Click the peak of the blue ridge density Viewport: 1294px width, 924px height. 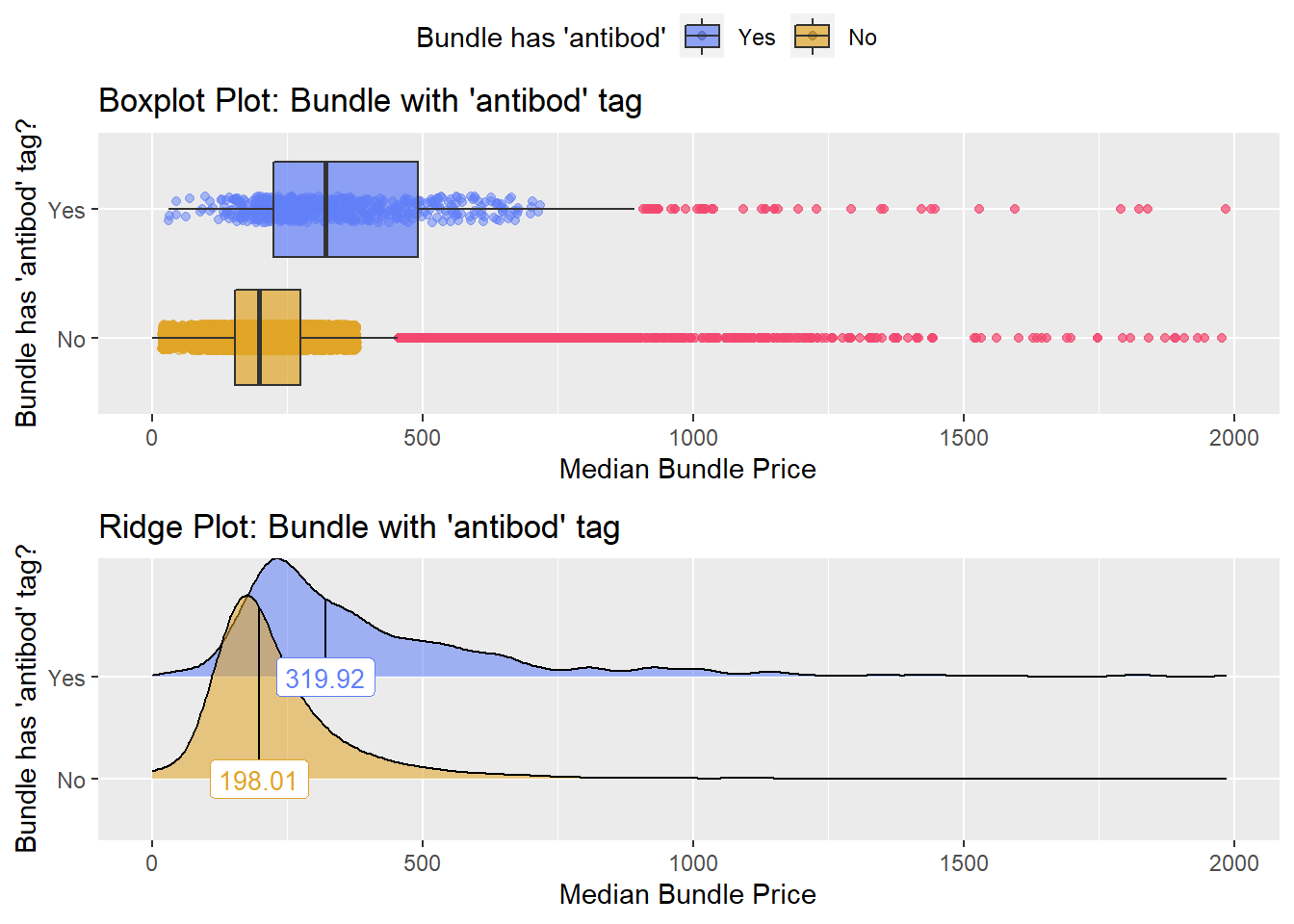tap(278, 560)
